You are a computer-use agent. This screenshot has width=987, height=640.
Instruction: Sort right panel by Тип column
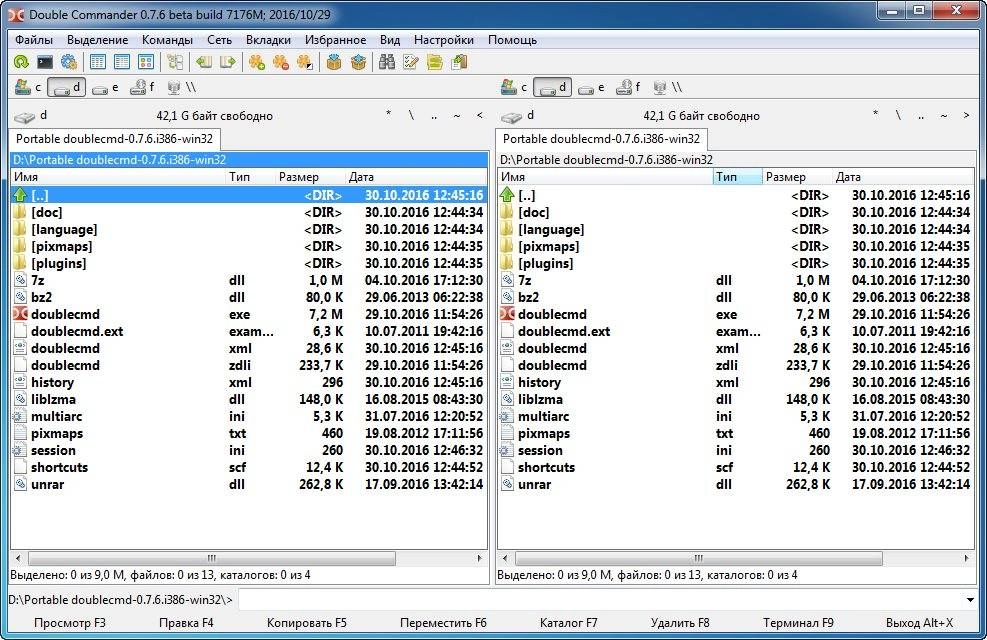click(x=737, y=177)
